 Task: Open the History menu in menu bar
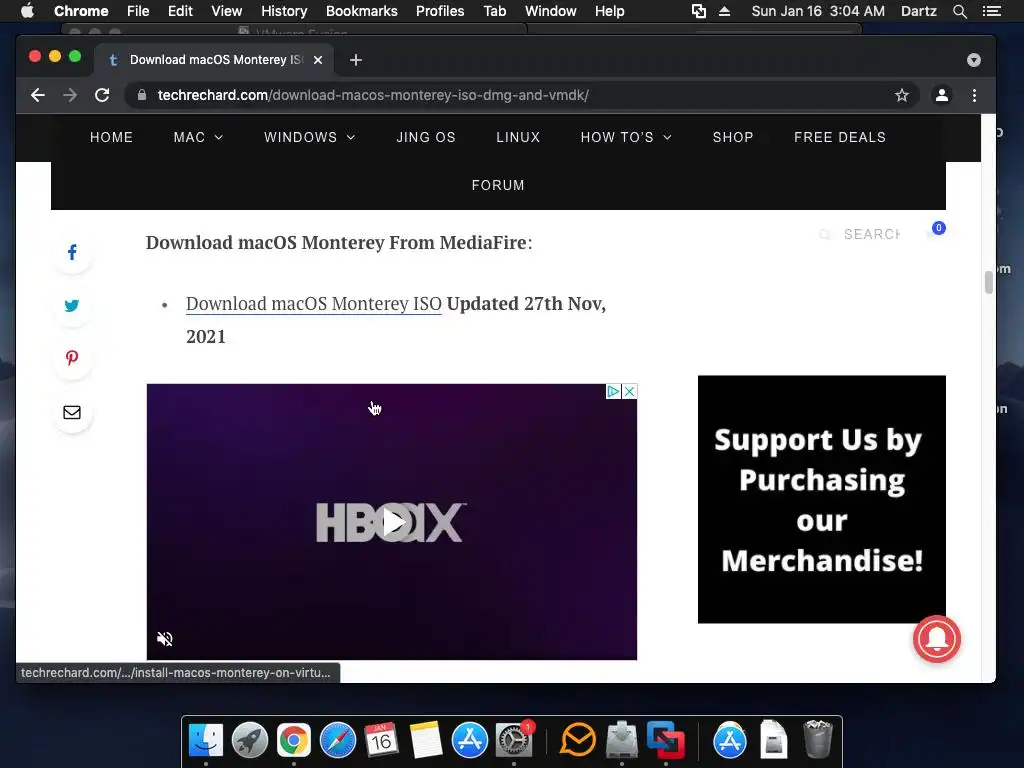[x=284, y=11]
